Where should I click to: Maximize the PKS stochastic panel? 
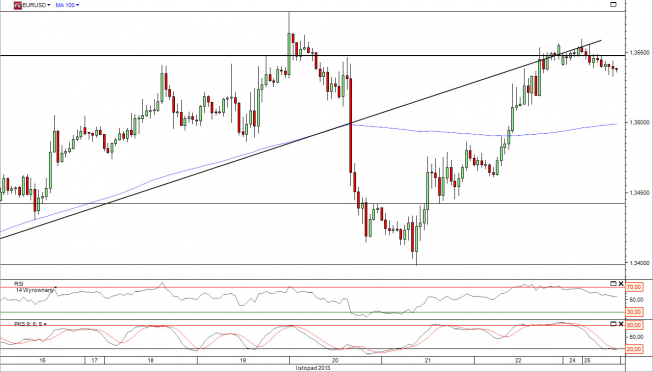tap(613, 324)
